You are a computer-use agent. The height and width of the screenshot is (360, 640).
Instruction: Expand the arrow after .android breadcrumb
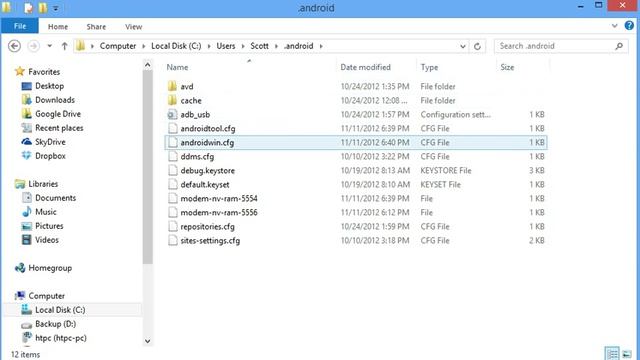coord(321,46)
